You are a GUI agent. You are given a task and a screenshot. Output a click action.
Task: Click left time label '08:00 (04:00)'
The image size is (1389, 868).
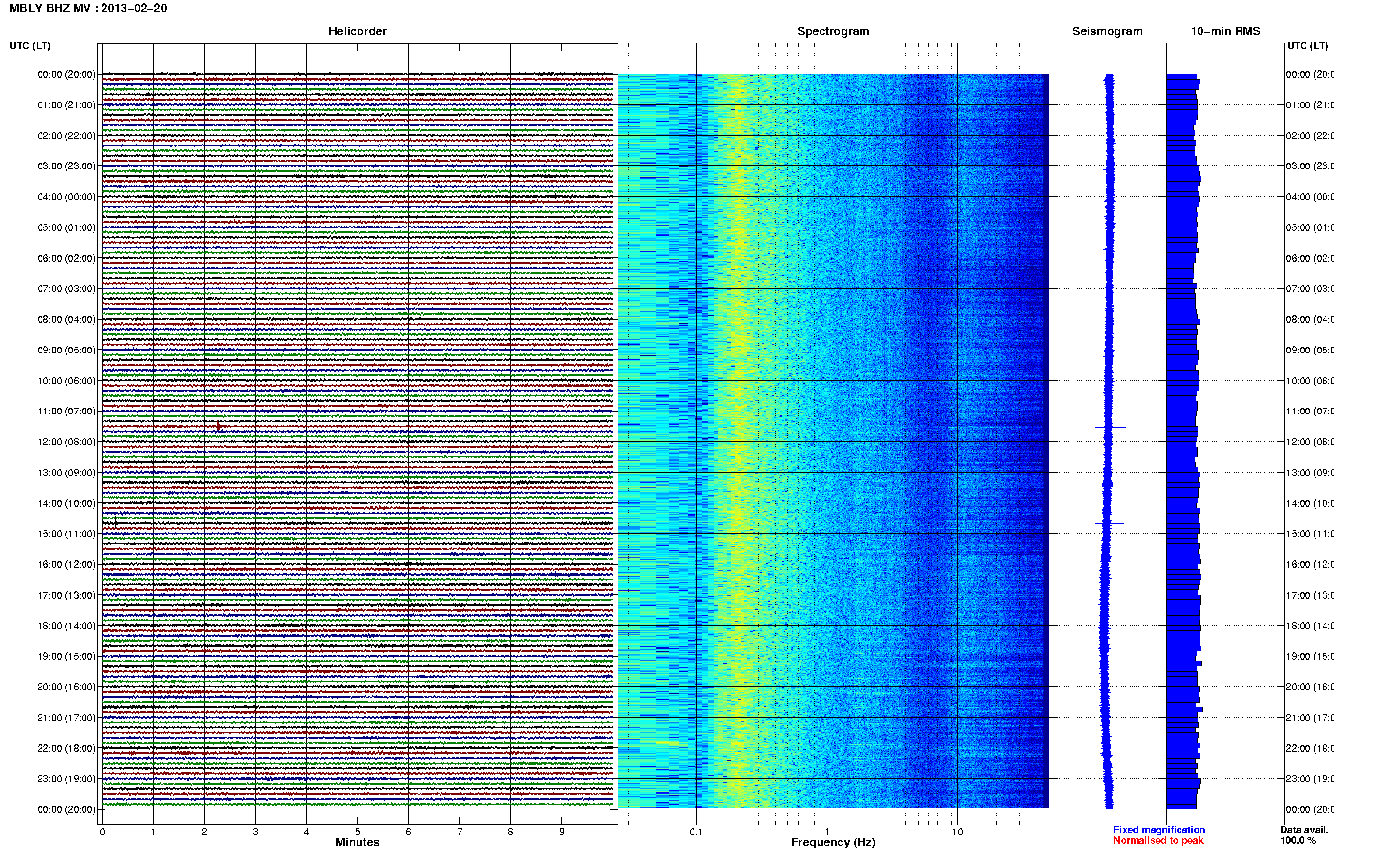66,319
